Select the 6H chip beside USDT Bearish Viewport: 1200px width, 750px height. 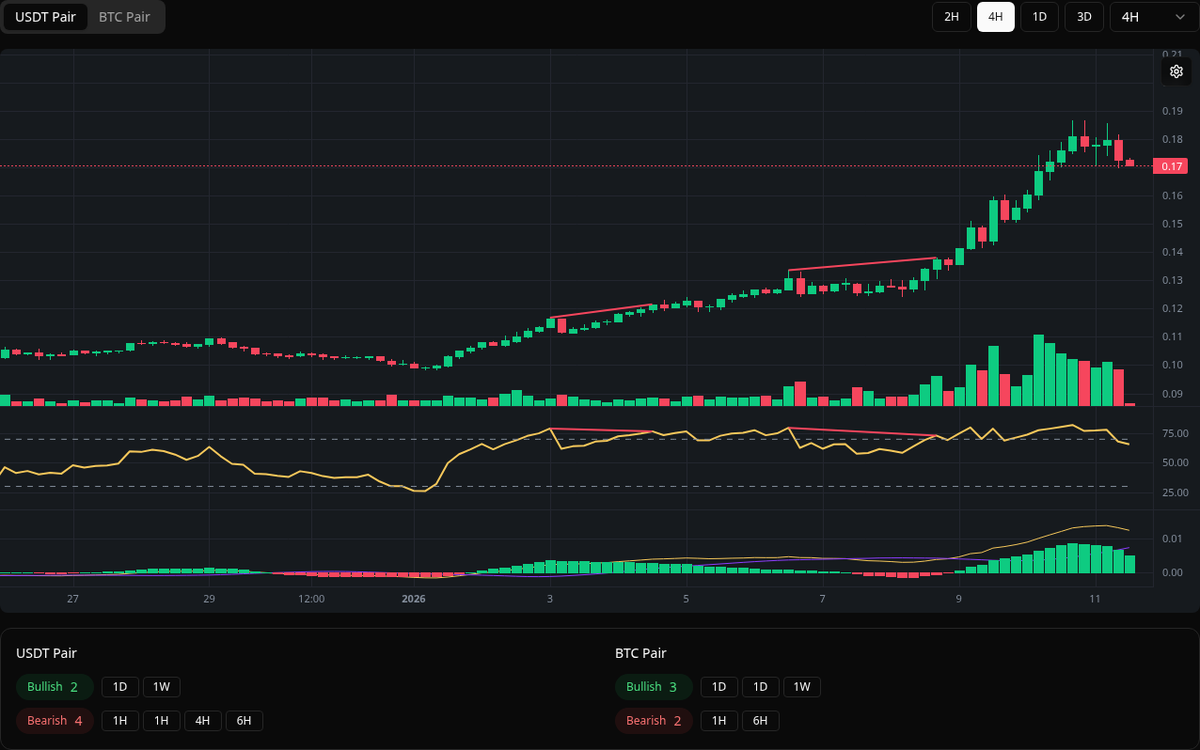pos(246,720)
